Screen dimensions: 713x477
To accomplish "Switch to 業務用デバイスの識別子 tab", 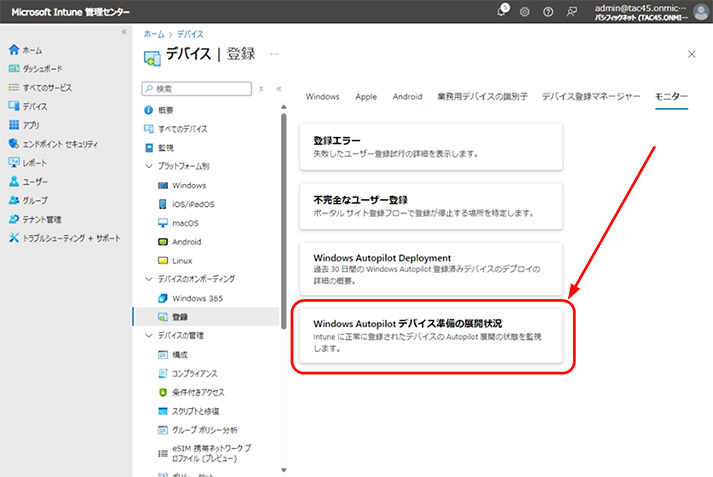I will (x=482, y=96).
